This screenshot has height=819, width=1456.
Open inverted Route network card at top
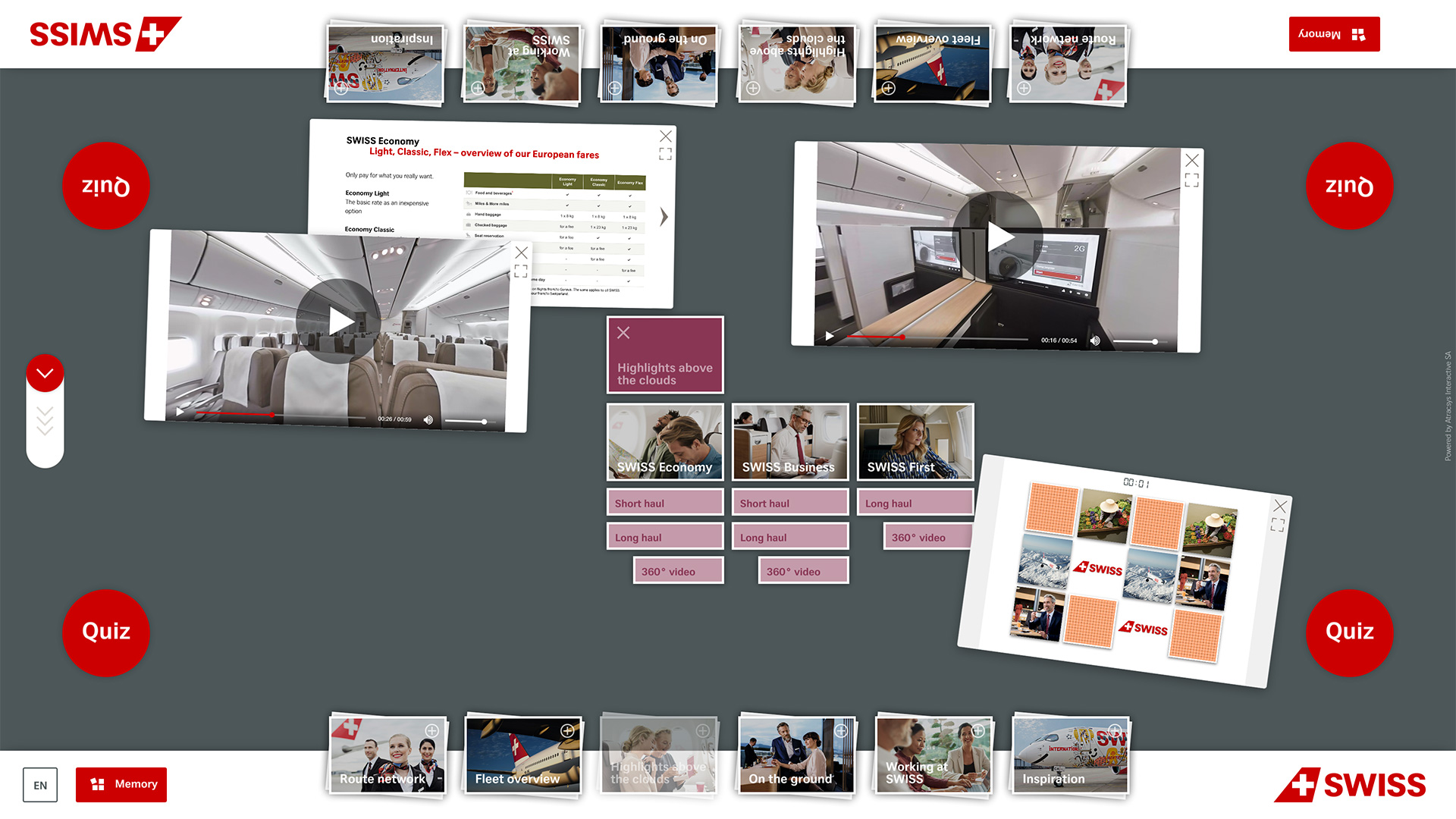click(1068, 64)
